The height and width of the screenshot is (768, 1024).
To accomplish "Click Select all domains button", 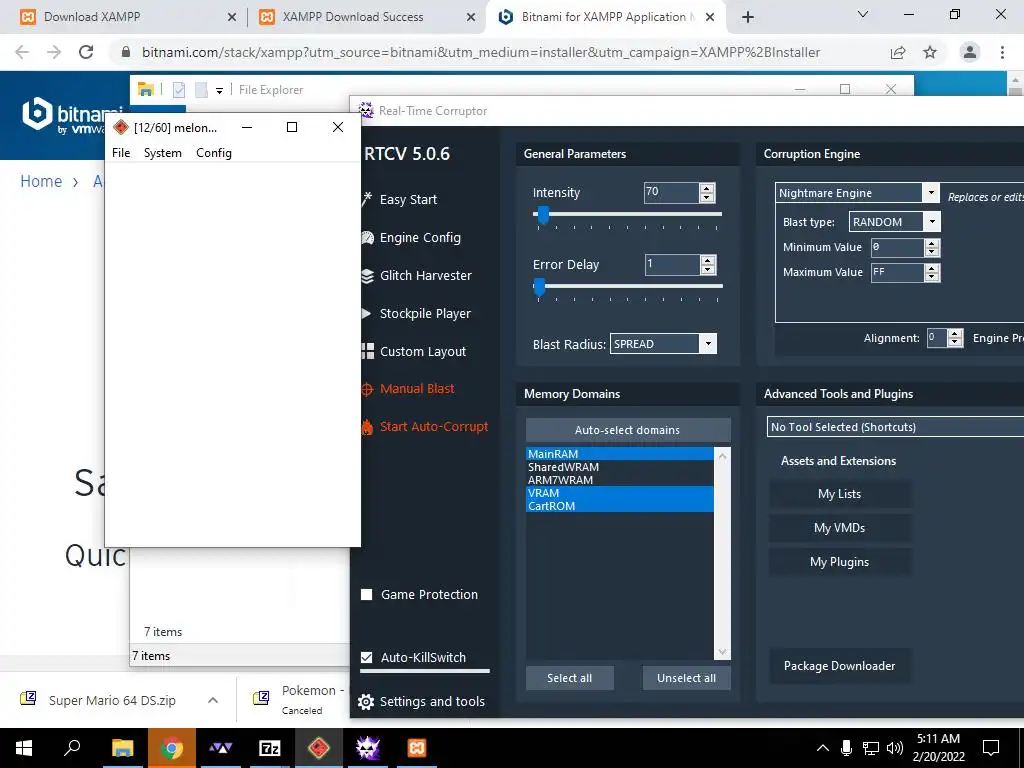I will (569, 678).
